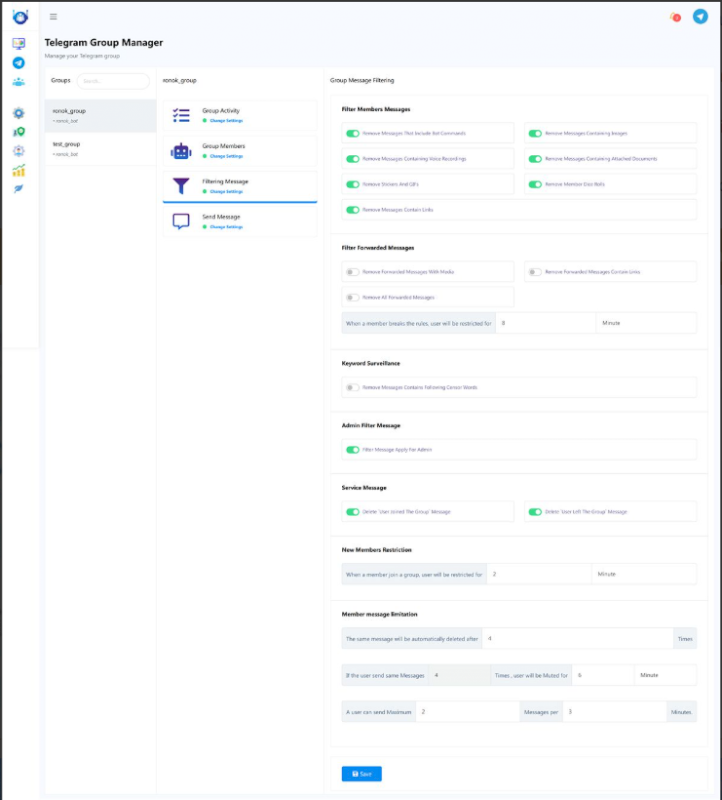The width and height of the screenshot is (722, 800).
Task: Click the Group Activity checklist icon
Action: [181, 115]
